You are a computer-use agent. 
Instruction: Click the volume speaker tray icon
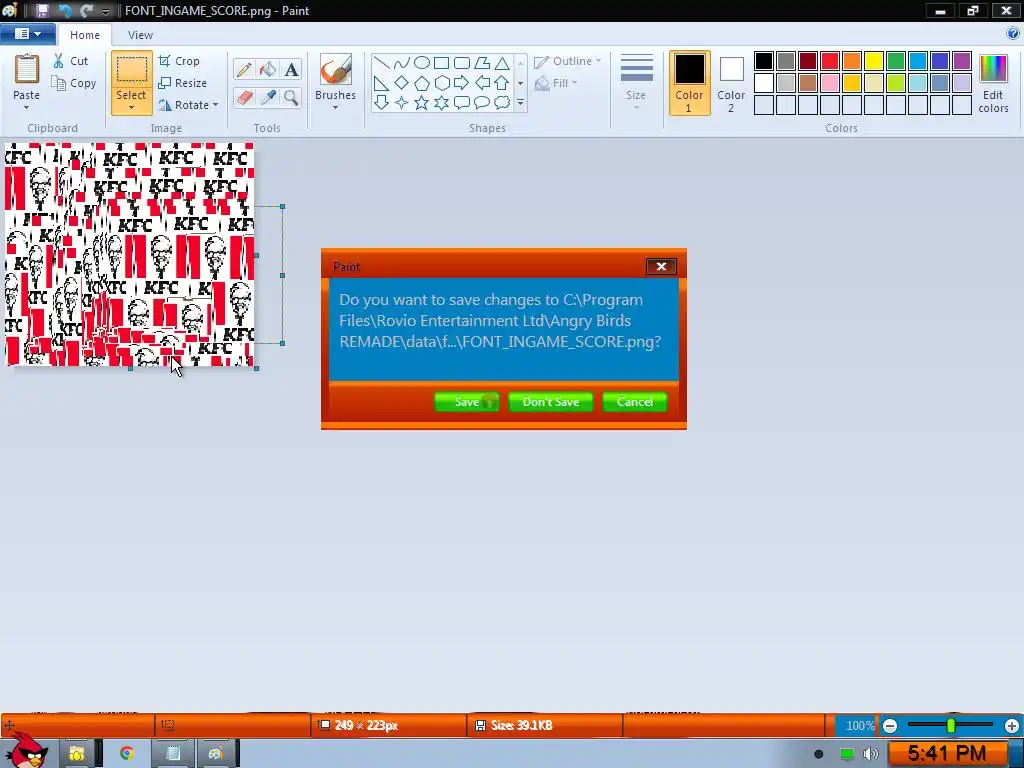(x=871, y=754)
